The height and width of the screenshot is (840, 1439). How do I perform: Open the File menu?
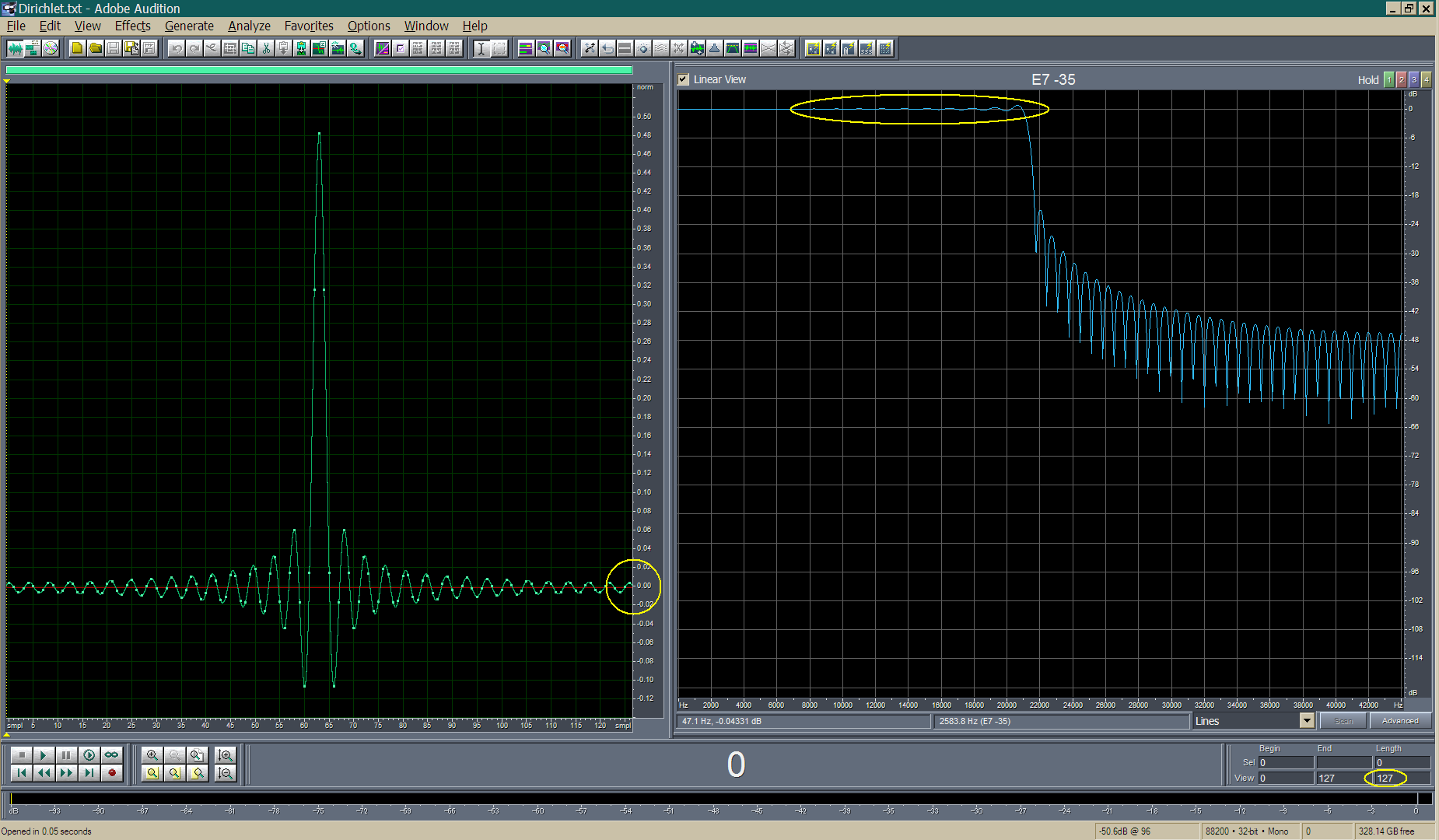[16, 26]
